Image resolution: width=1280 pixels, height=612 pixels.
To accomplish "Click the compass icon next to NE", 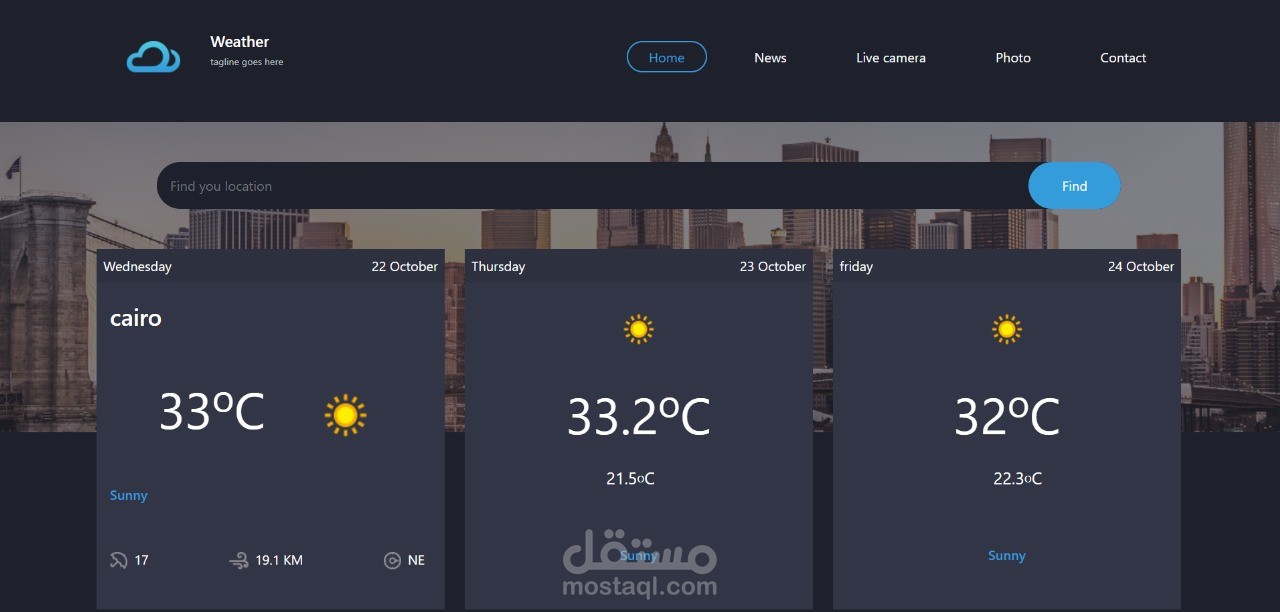I will click(391, 560).
